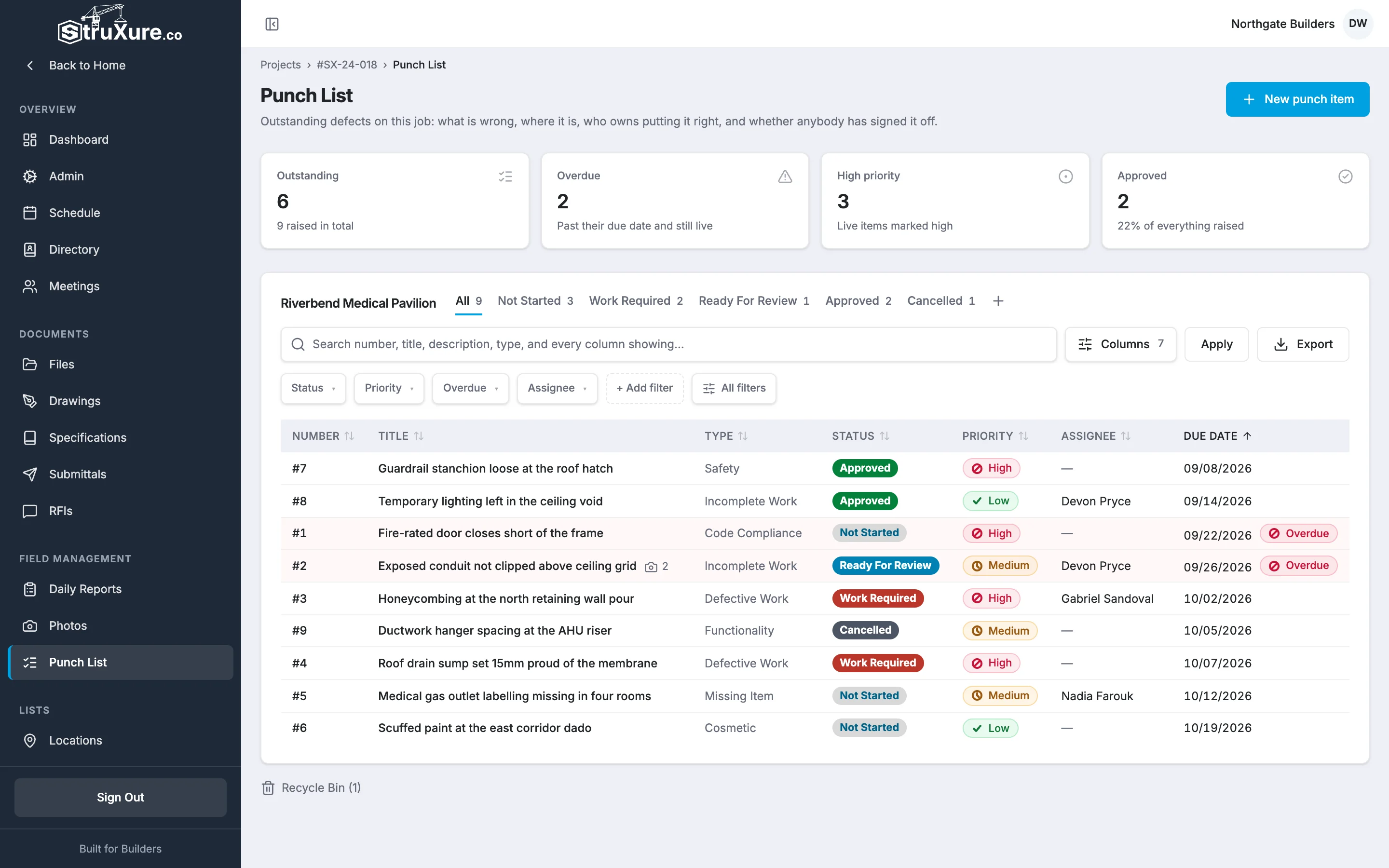This screenshot has width=1389, height=868.
Task: Click the Apply button
Action: [1216, 344]
